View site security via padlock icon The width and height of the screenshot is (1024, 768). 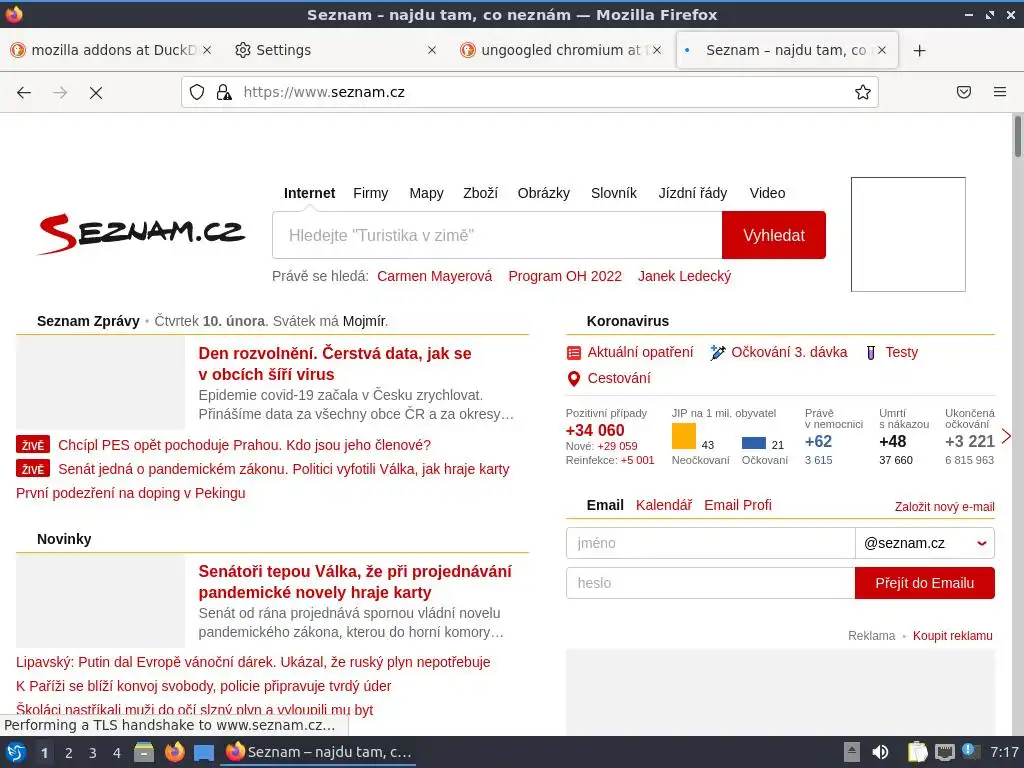(x=224, y=92)
